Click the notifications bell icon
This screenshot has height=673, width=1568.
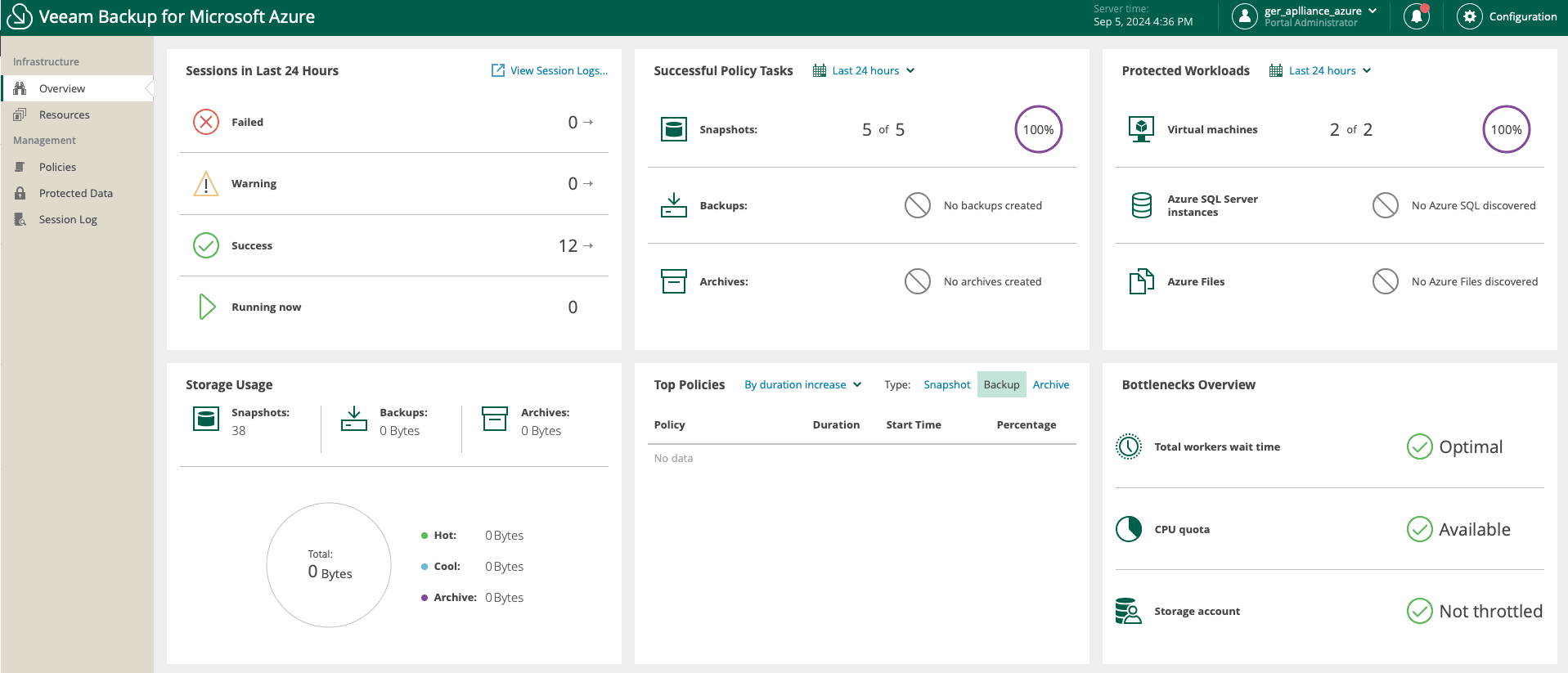(1416, 16)
